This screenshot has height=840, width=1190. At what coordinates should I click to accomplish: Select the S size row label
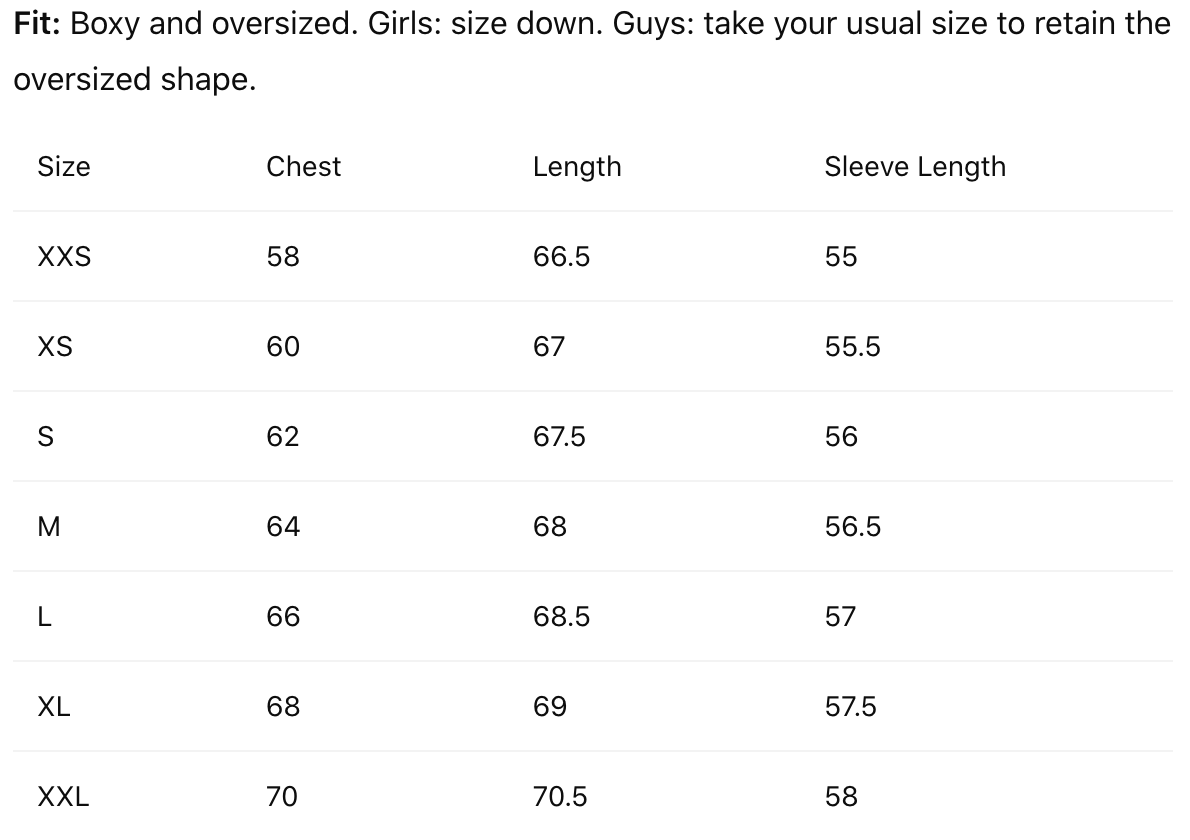coord(45,437)
